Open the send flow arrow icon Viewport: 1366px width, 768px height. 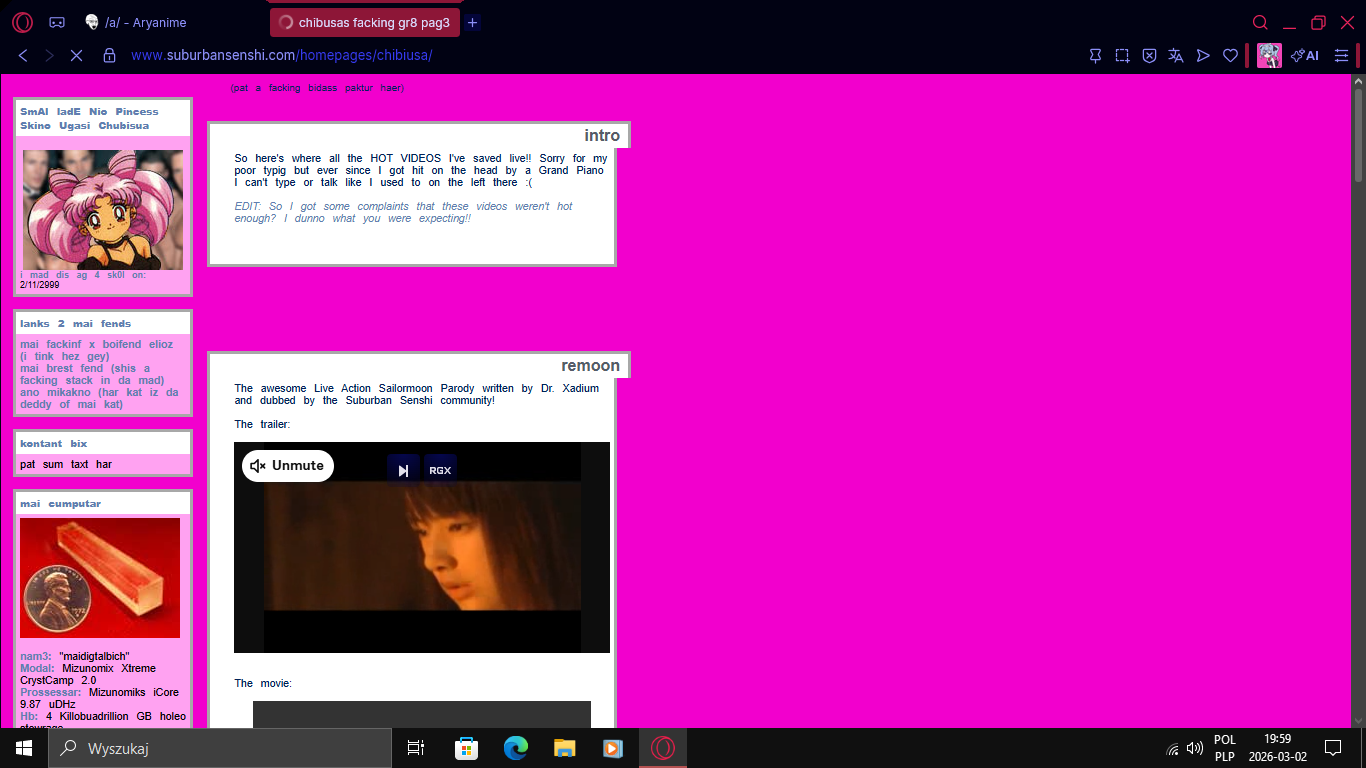(1203, 56)
